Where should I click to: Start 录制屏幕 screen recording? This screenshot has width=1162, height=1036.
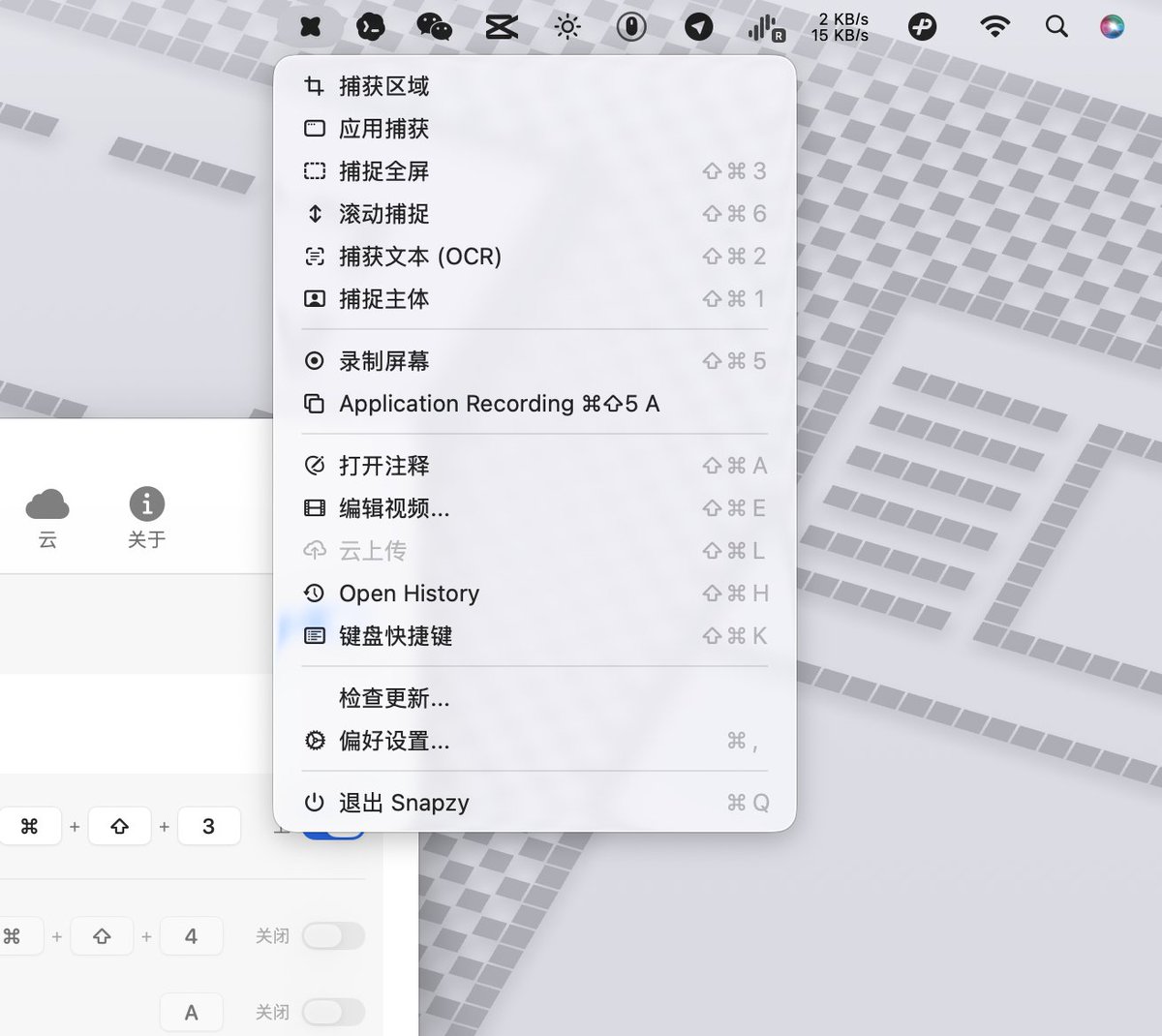pos(535,361)
